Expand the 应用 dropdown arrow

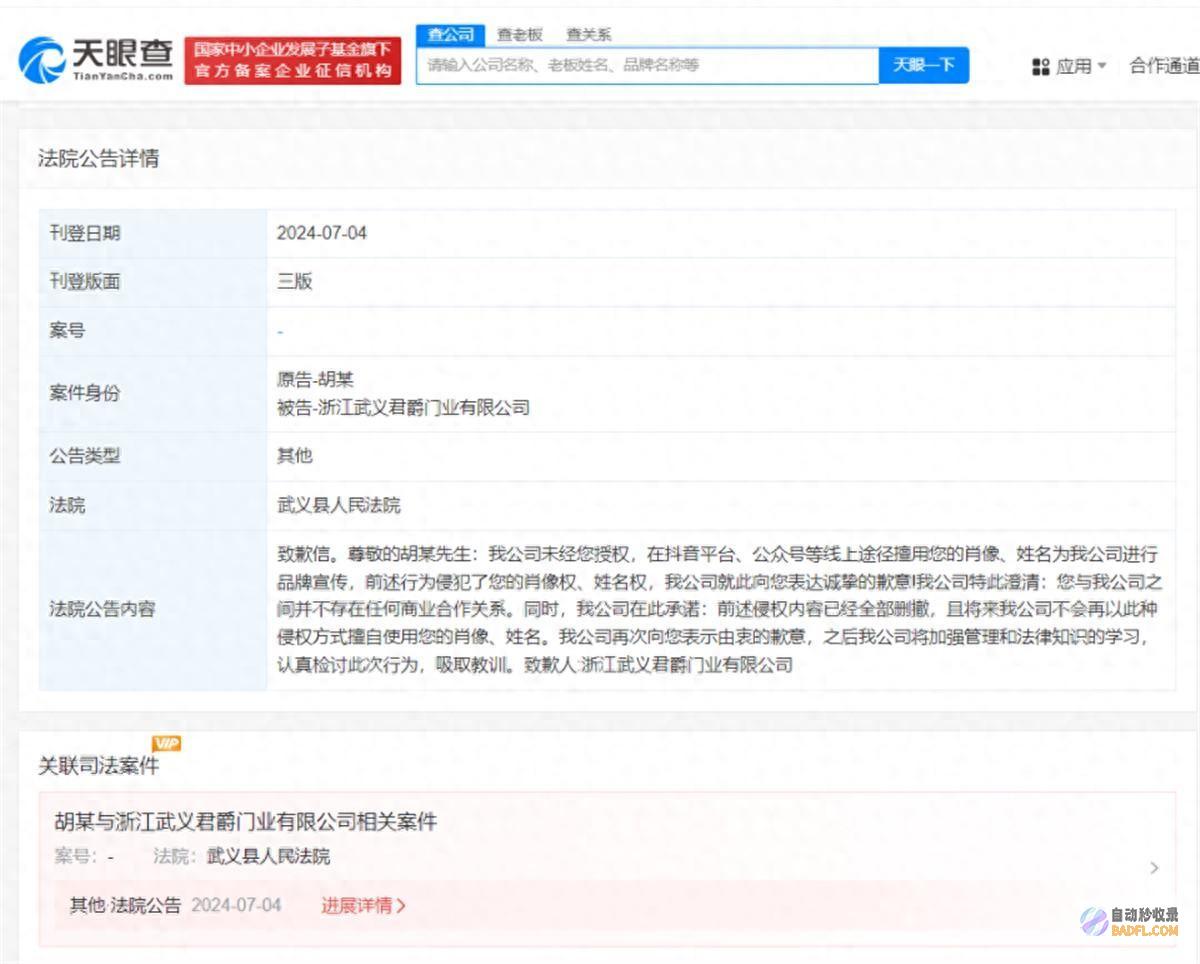point(1102,66)
